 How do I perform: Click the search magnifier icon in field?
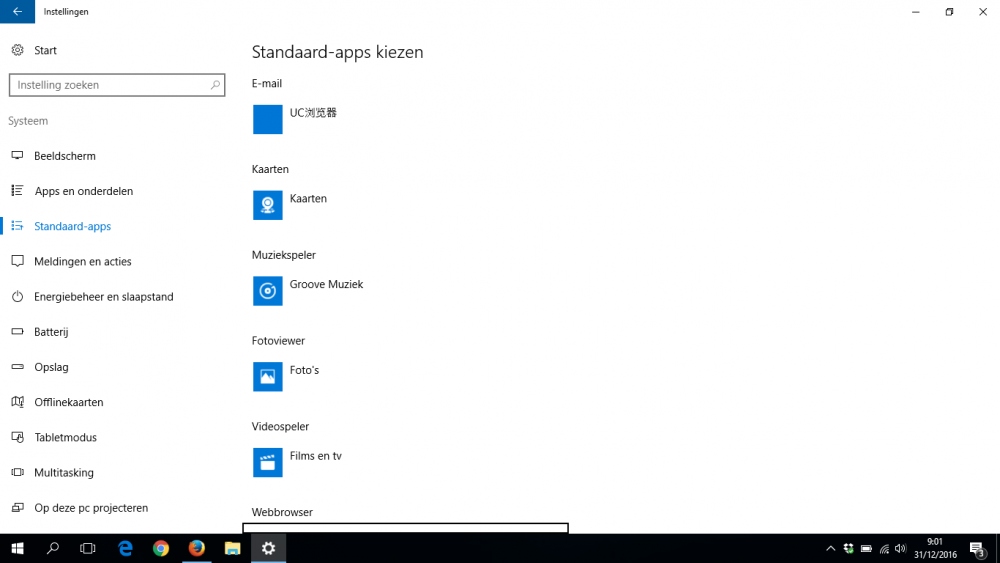point(215,85)
